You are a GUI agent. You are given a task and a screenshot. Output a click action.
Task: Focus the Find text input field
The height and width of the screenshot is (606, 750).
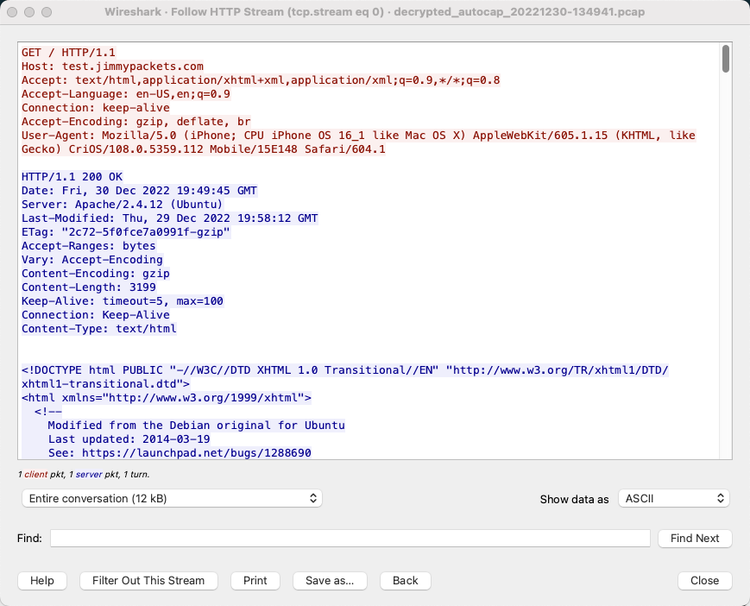pyautogui.click(x=350, y=538)
